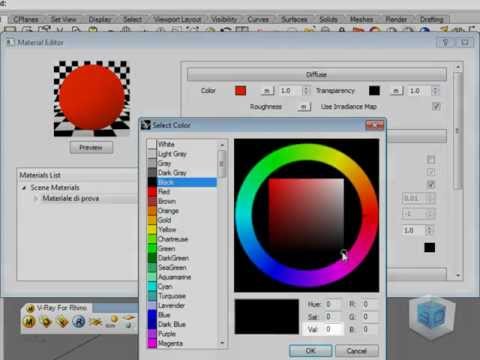Open the Viewport Layout tab
Viewport: 480px width, 360px height.
pos(178,20)
